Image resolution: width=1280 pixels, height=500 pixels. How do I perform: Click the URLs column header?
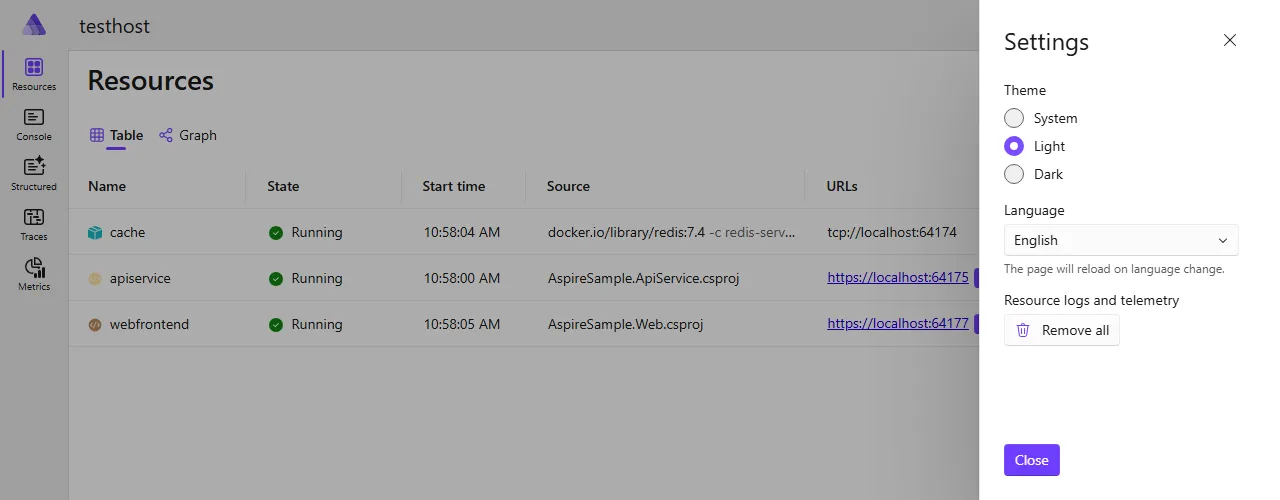pyautogui.click(x=842, y=186)
